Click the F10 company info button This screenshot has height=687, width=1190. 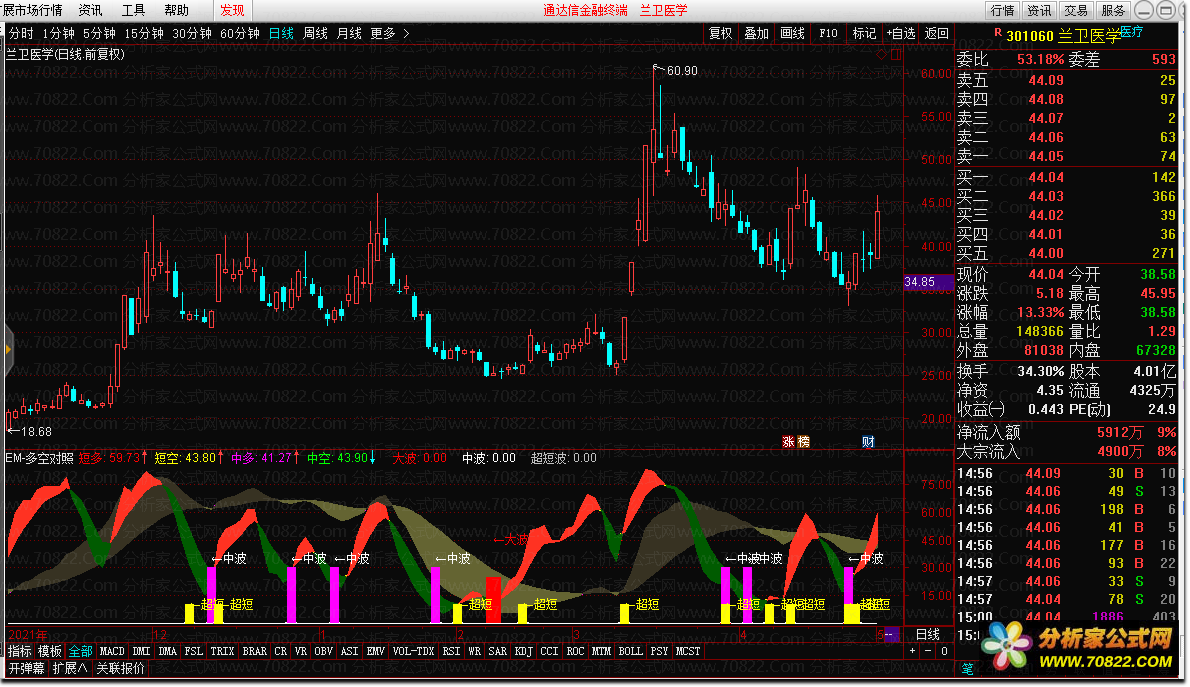click(x=828, y=33)
